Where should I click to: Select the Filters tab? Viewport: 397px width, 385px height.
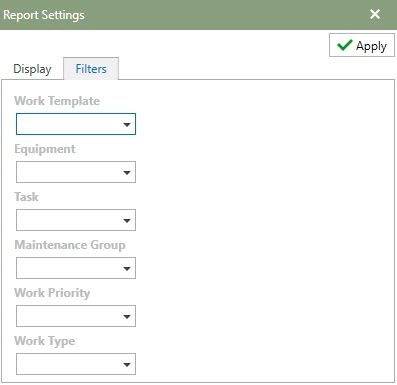pyautogui.click(x=91, y=69)
